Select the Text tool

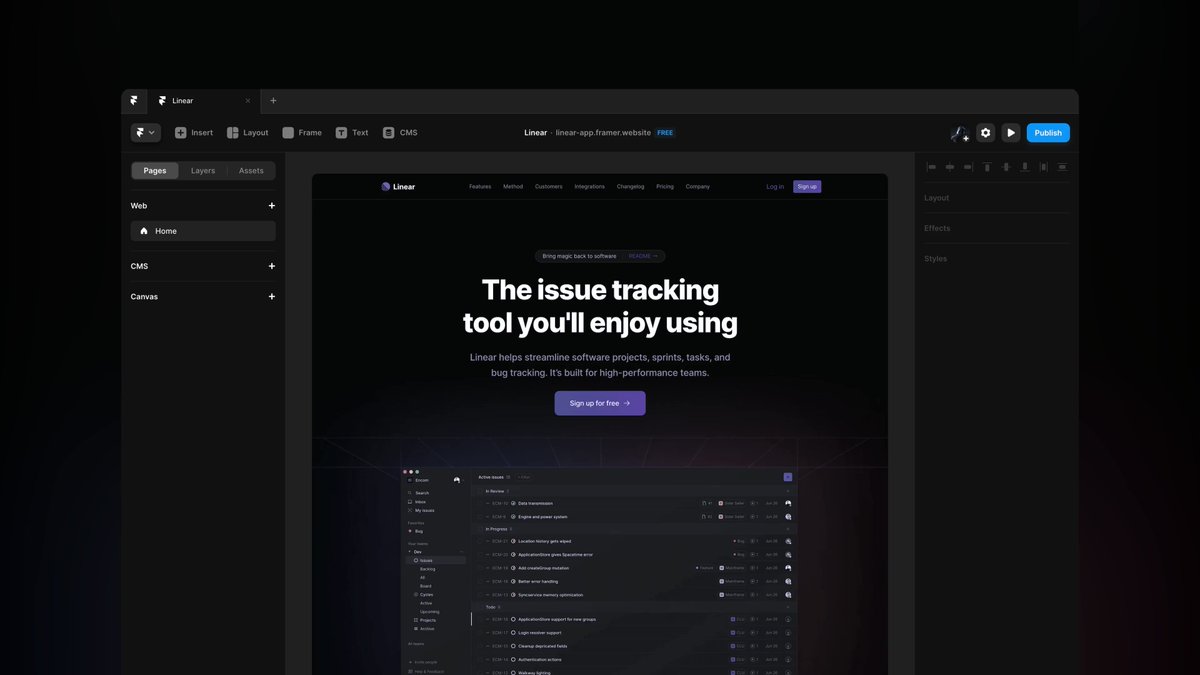[340, 132]
